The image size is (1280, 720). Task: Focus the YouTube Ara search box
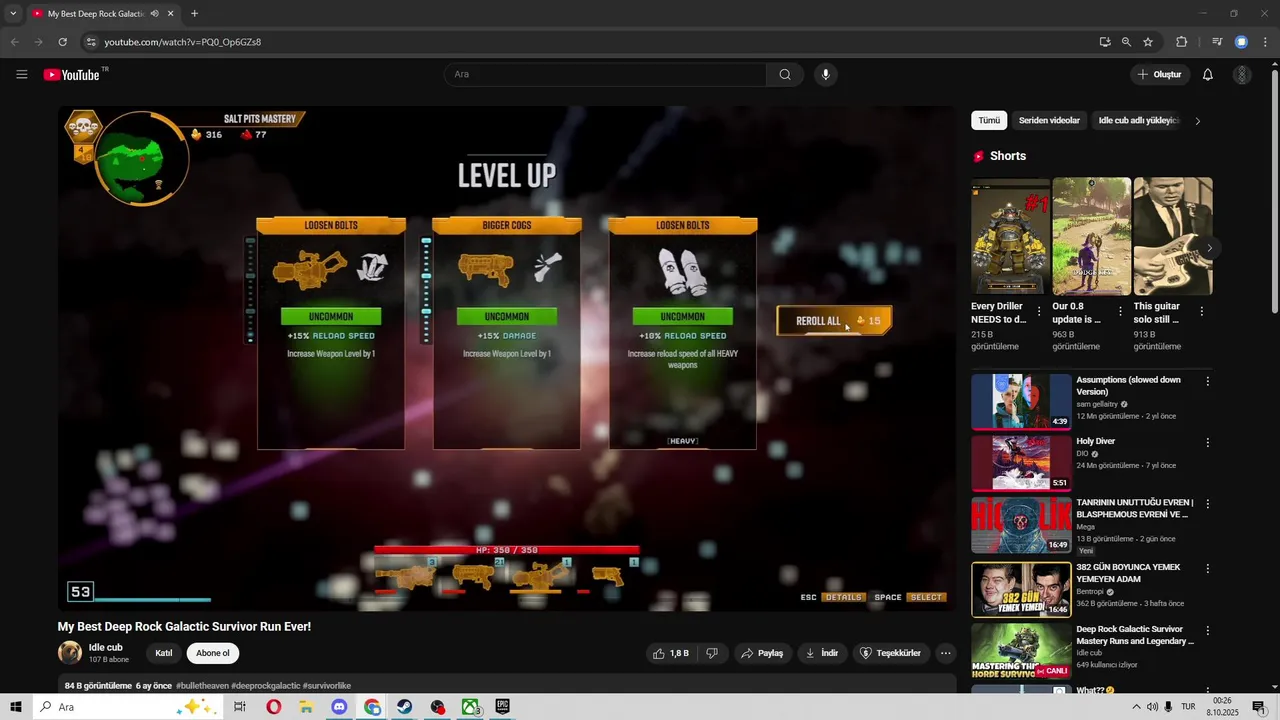pyautogui.click(x=606, y=74)
